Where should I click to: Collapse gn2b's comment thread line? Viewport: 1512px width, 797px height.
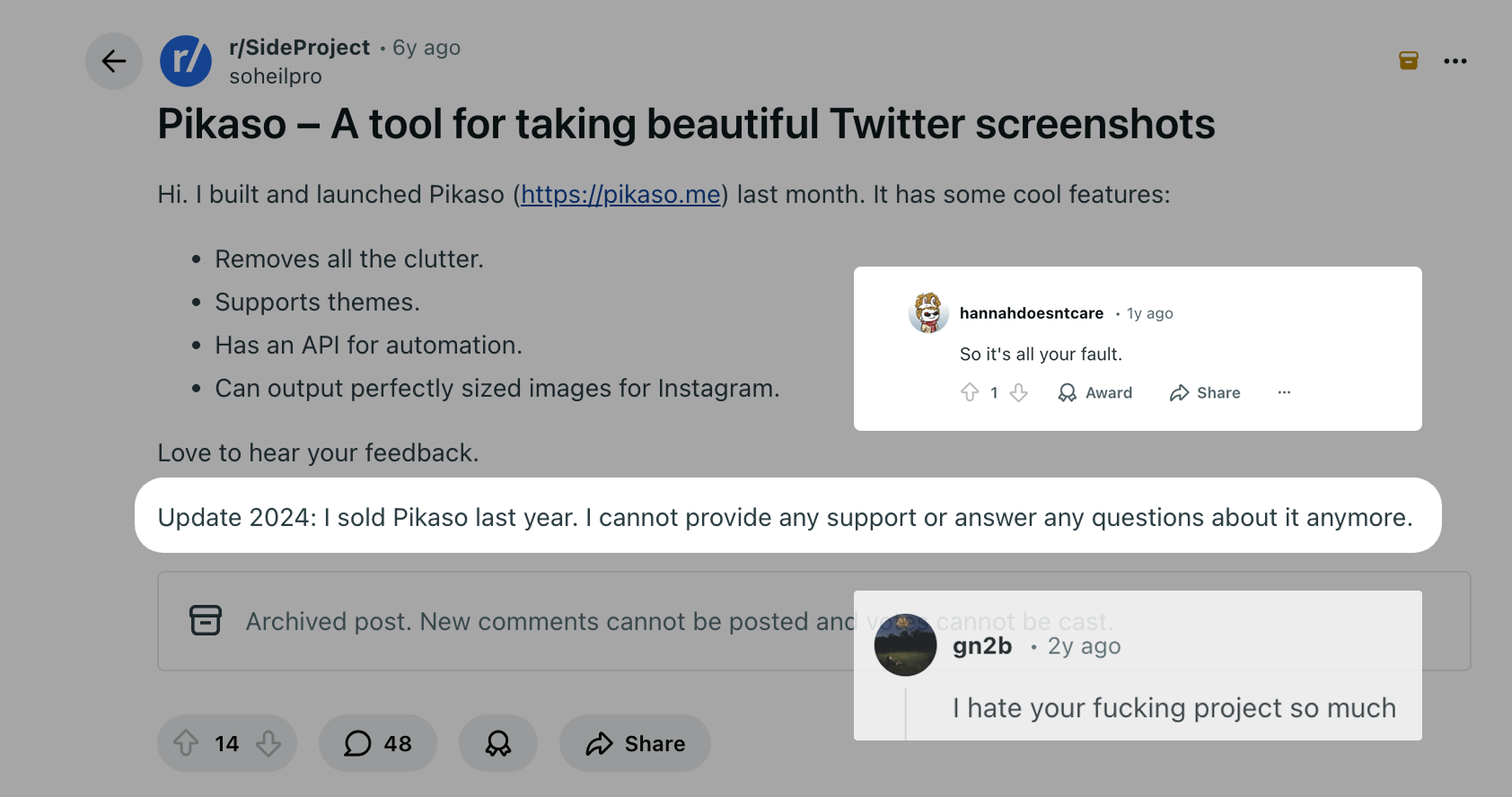coord(906,714)
